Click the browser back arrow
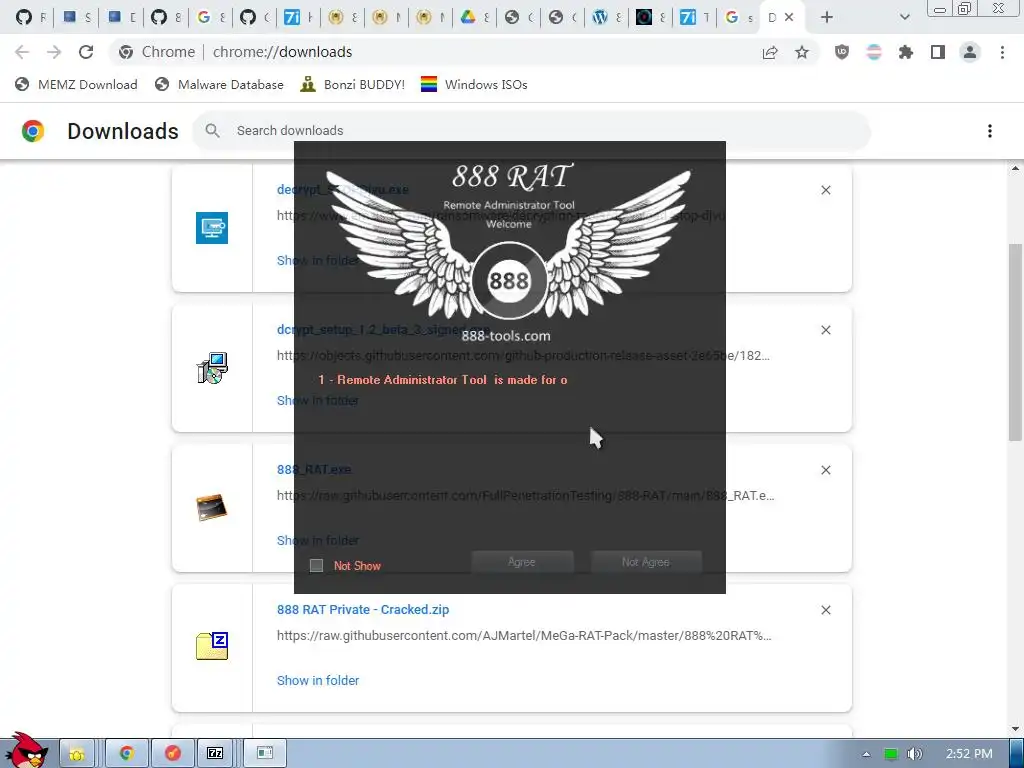 pos(22,52)
